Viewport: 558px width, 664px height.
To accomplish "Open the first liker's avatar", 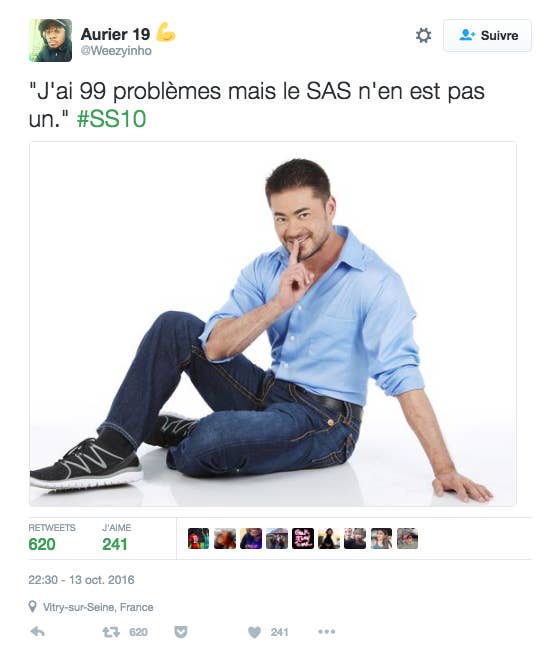I will 199,538.
